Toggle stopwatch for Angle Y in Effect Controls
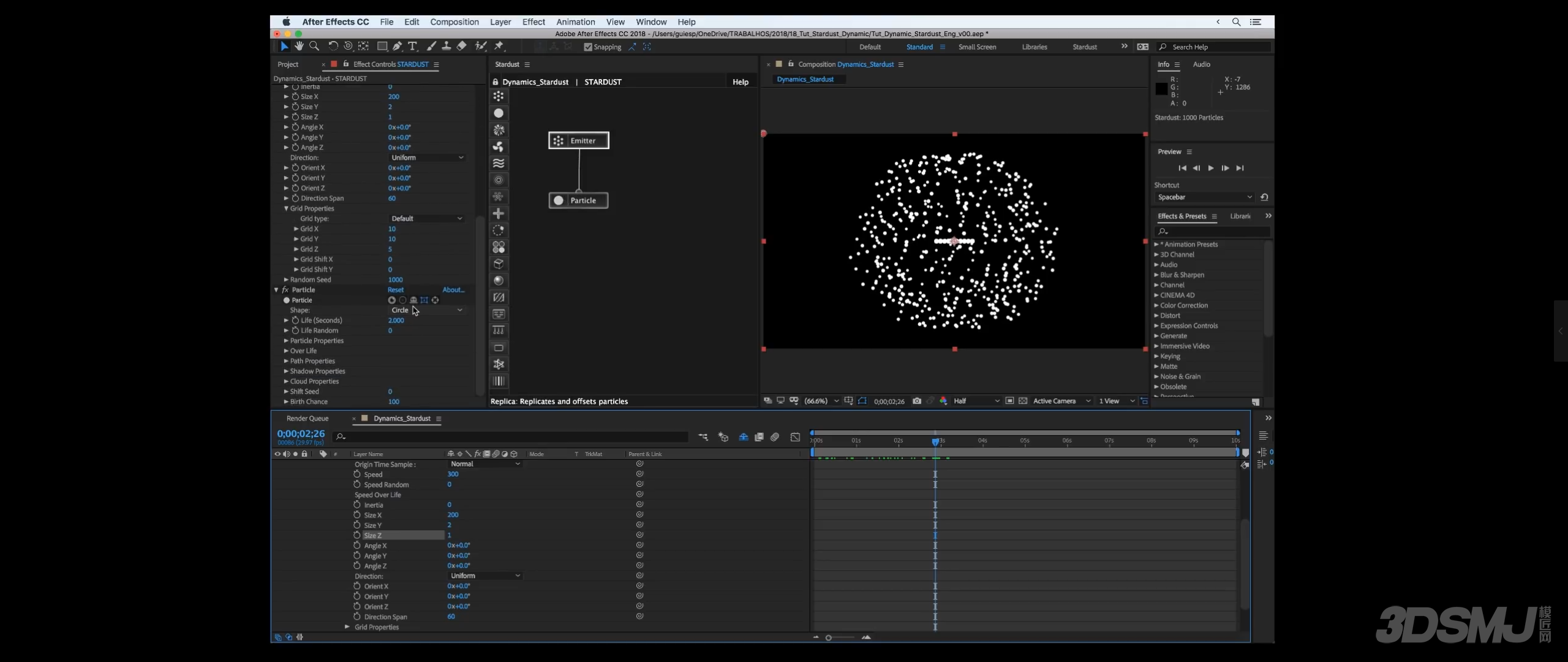 tap(295, 137)
